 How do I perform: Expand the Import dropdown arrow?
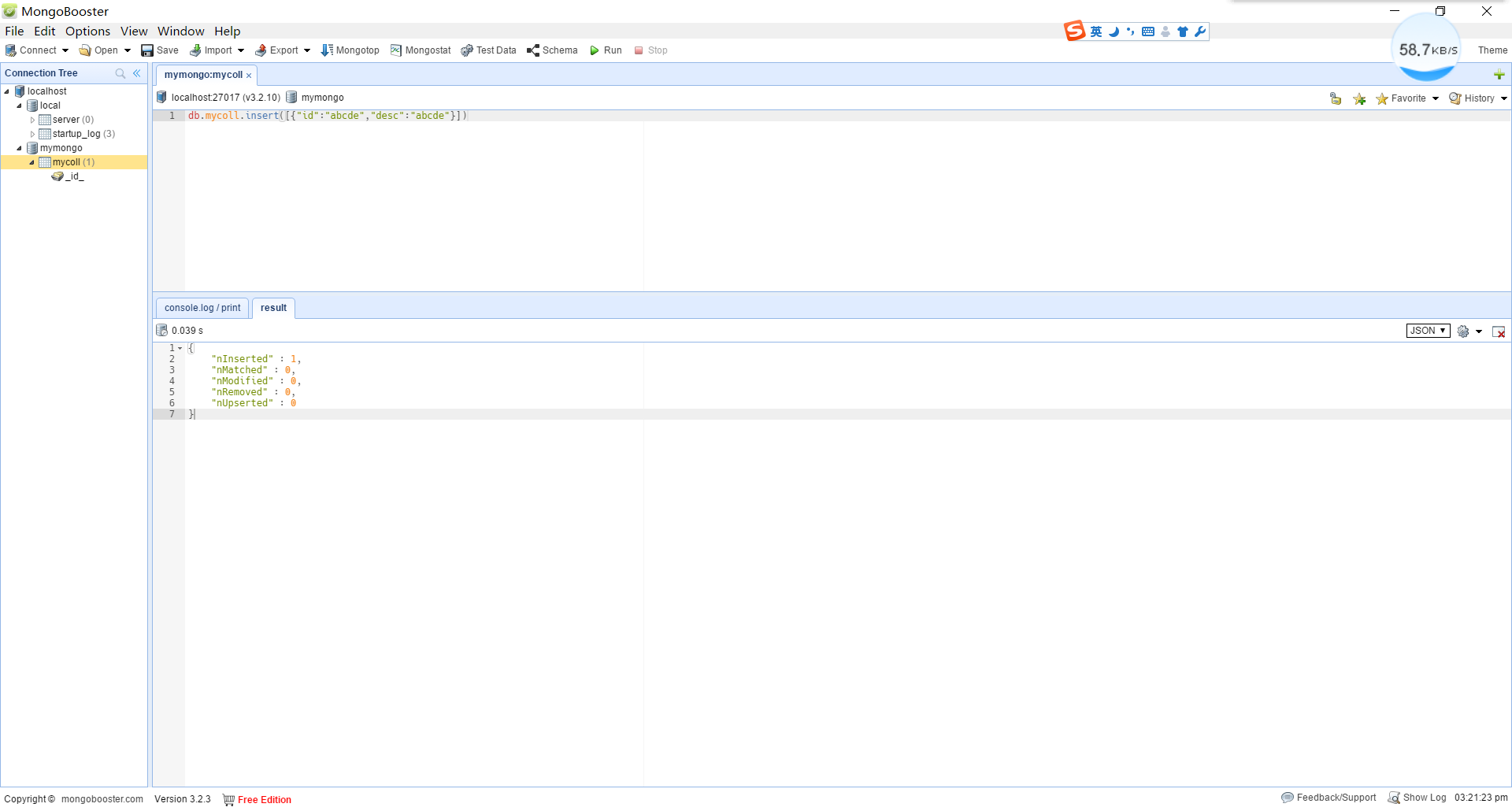241,50
